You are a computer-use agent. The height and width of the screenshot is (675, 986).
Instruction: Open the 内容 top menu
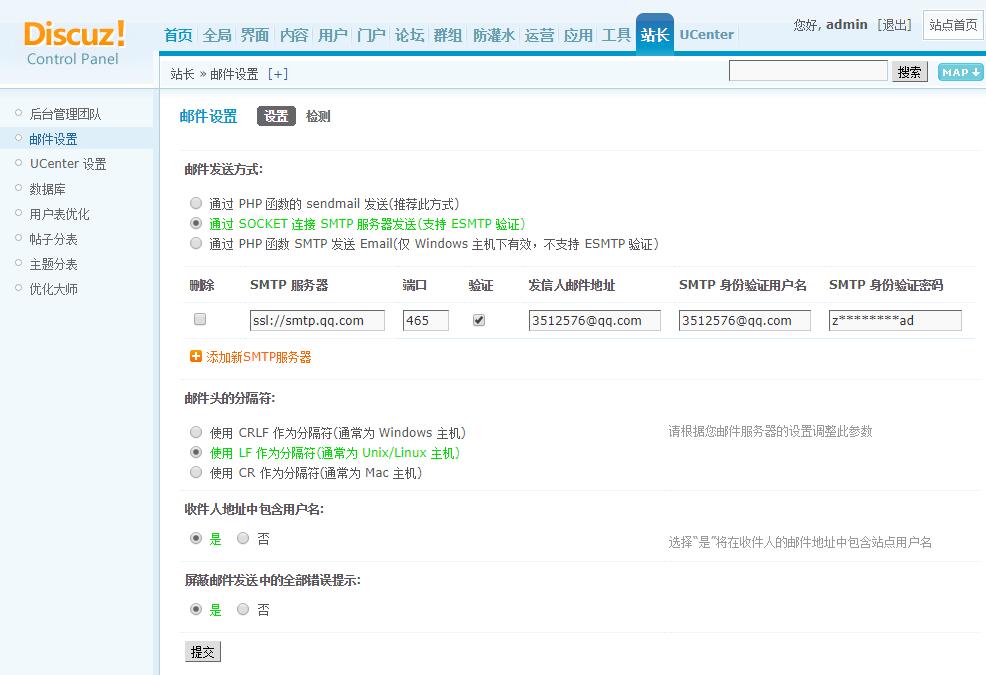click(x=294, y=35)
